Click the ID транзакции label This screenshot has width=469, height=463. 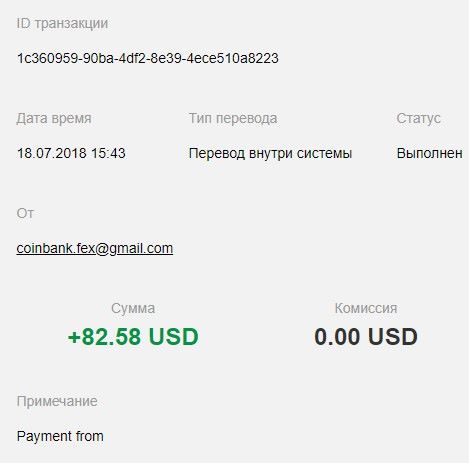[62, 23]
